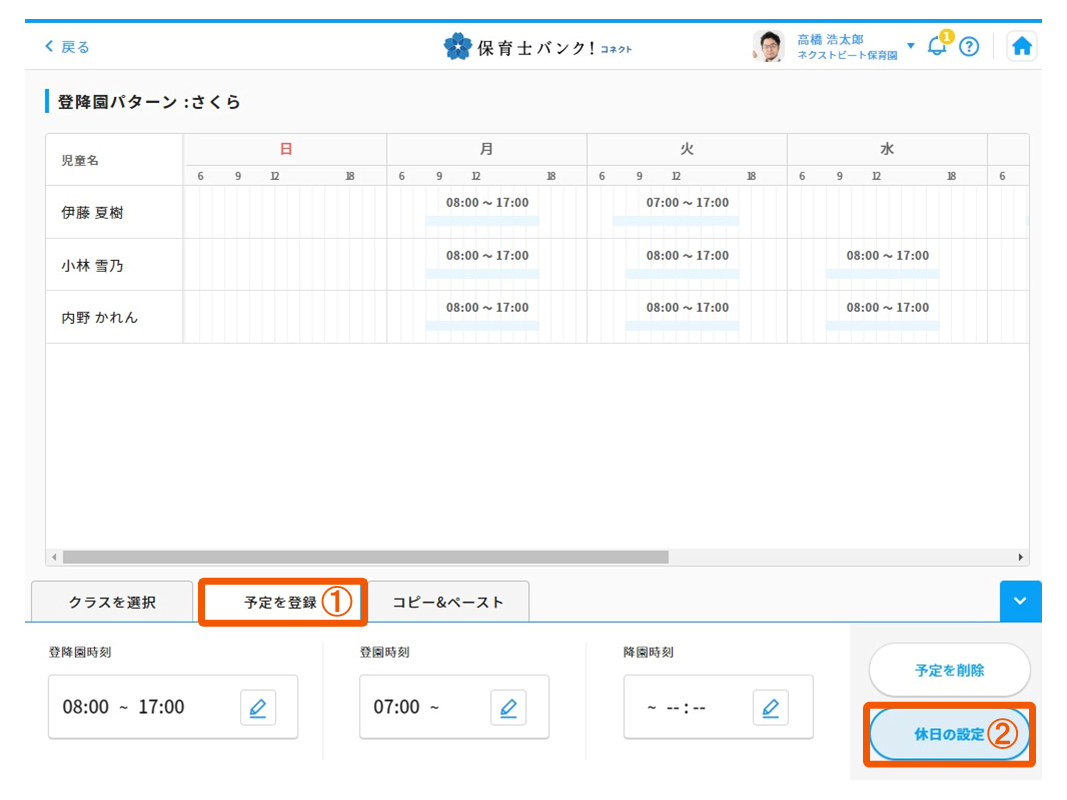Click the help question mark icon
1067x800 pixels.
tap(969, 45)
